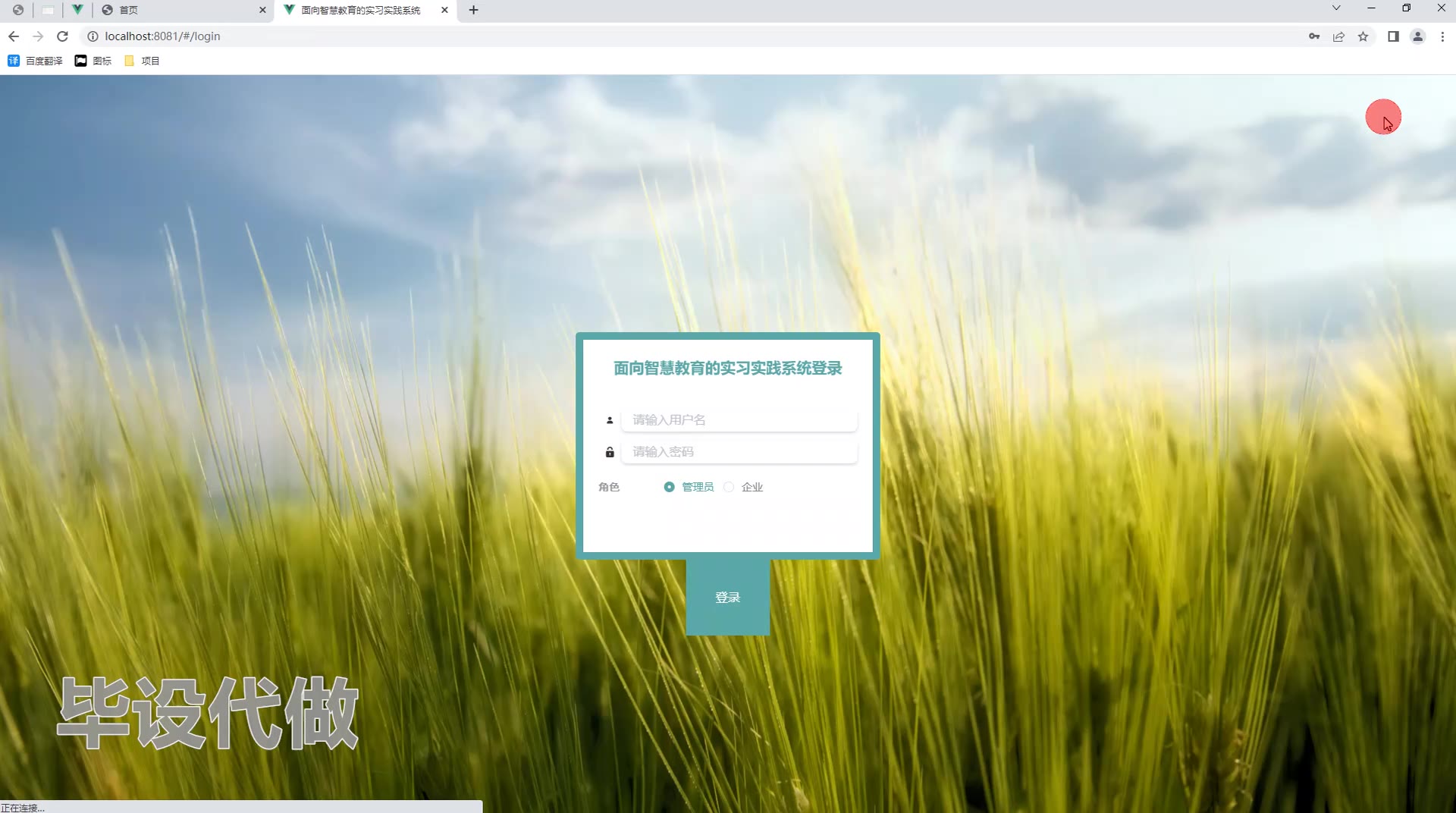The height and width of the screenshot is (813, 1456).
Task: Reload the current page
Action: [x=63, y=36]
